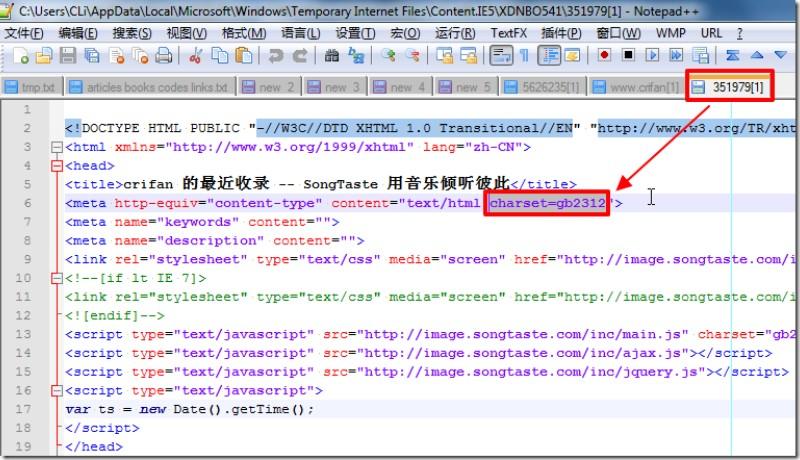Click the highlighted charset=gb2312 text
800x460 pixels.
549,203
